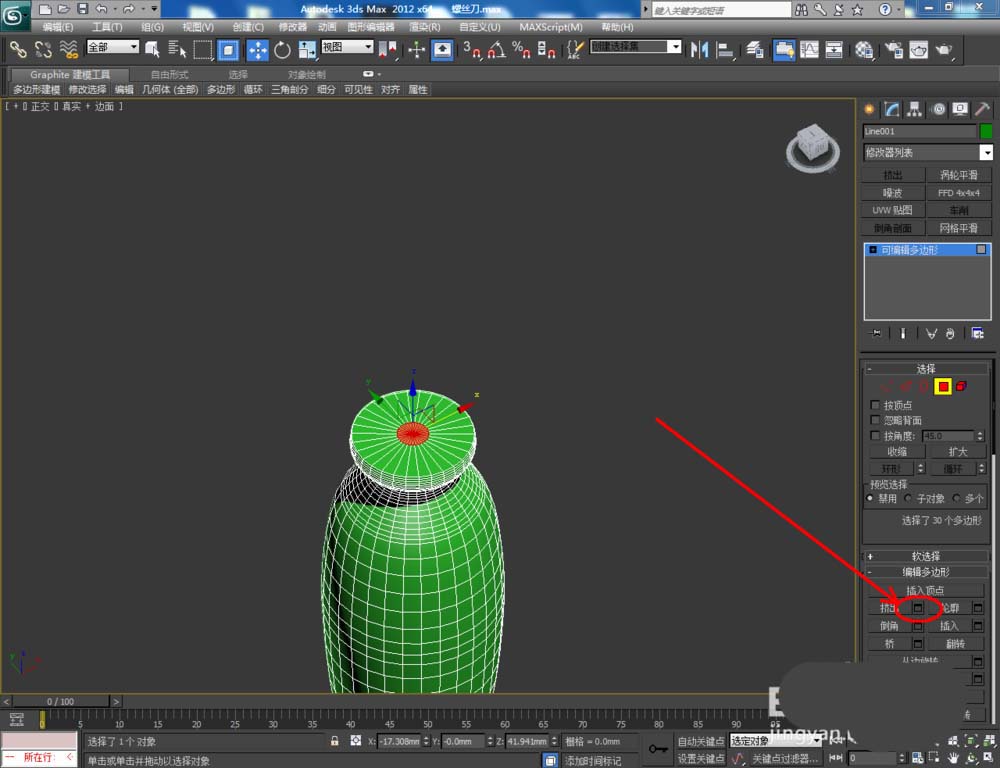Open the Utilities hammer panel tab
This screenshot has height=768, width=1000.
[982, 109]
